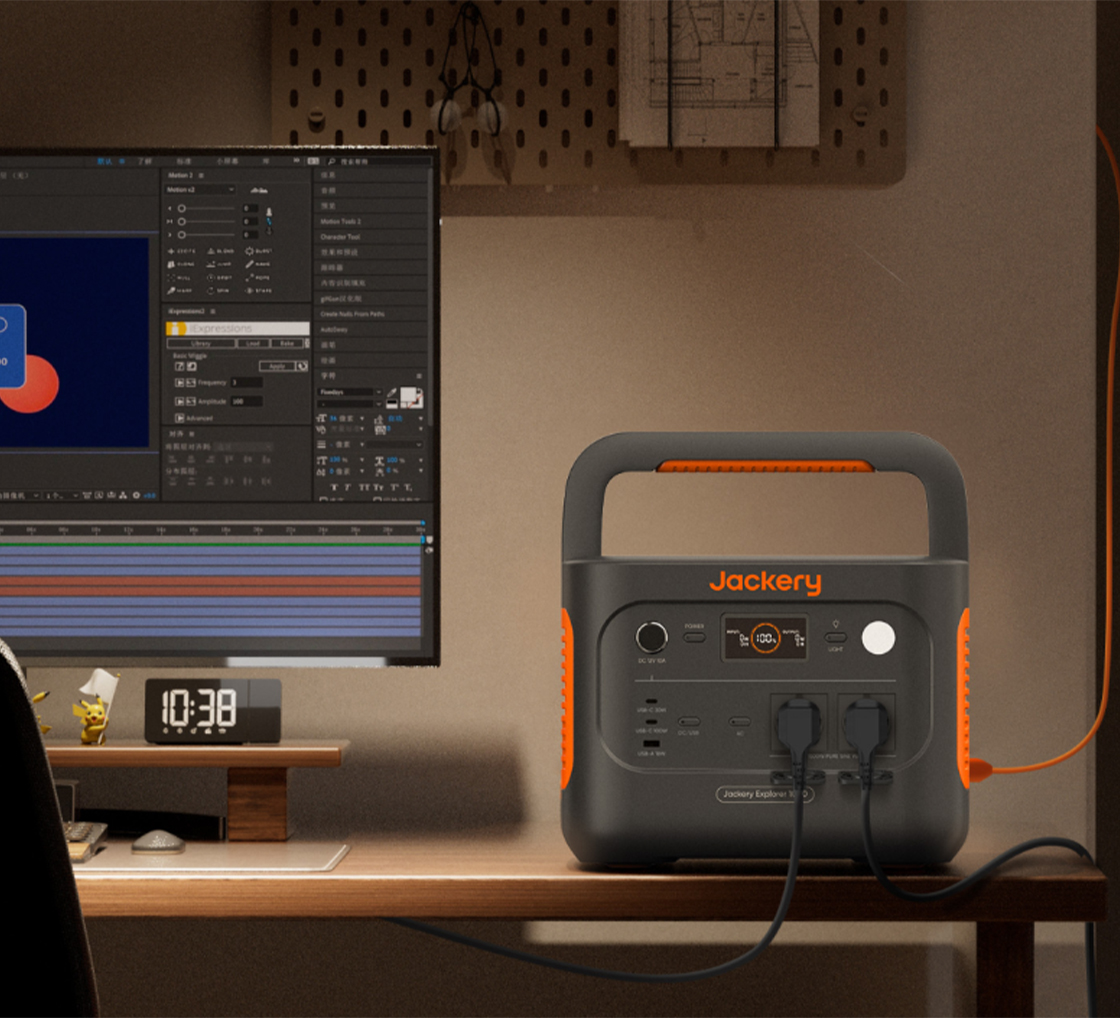
Task: Toggle the Amplitude play-arrow control in iExpressions
Action: tap(180, 401)
